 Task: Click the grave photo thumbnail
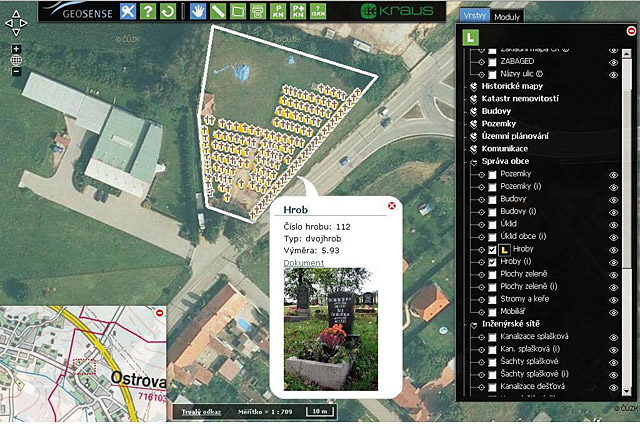(x=331, y=329)
